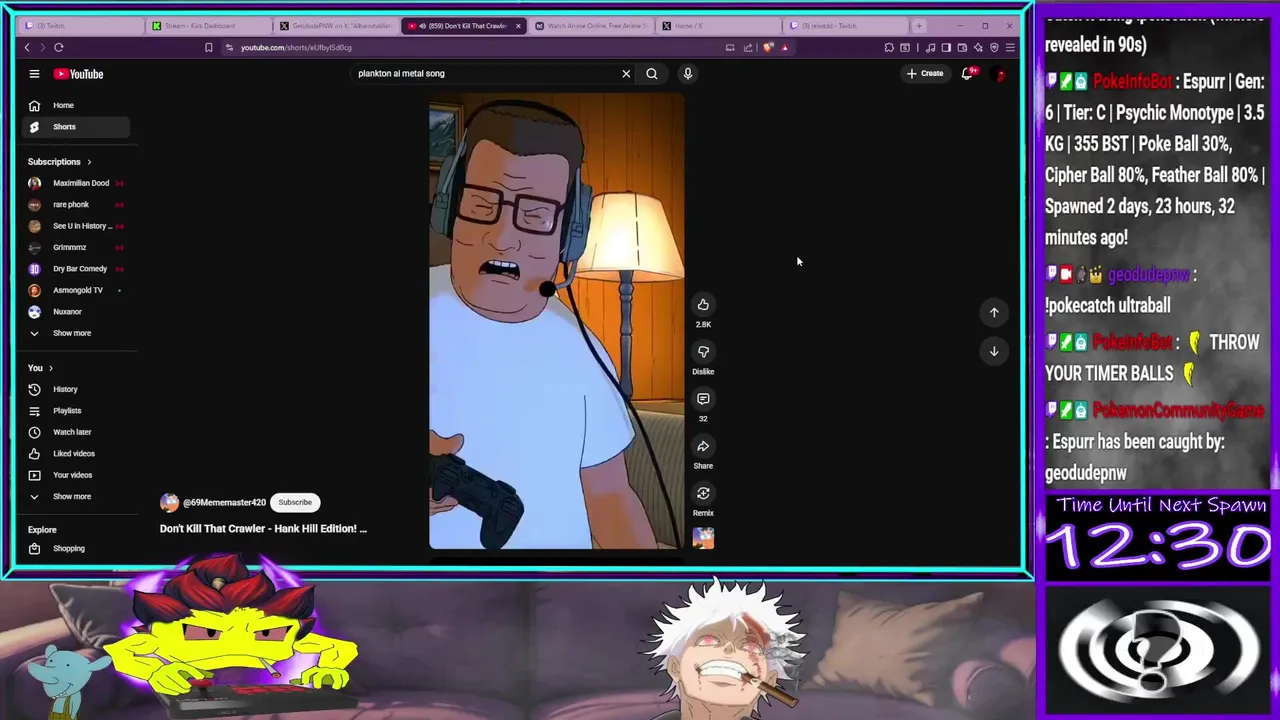
Task: Go forward in the browser
Action: [x=42, y=47]
